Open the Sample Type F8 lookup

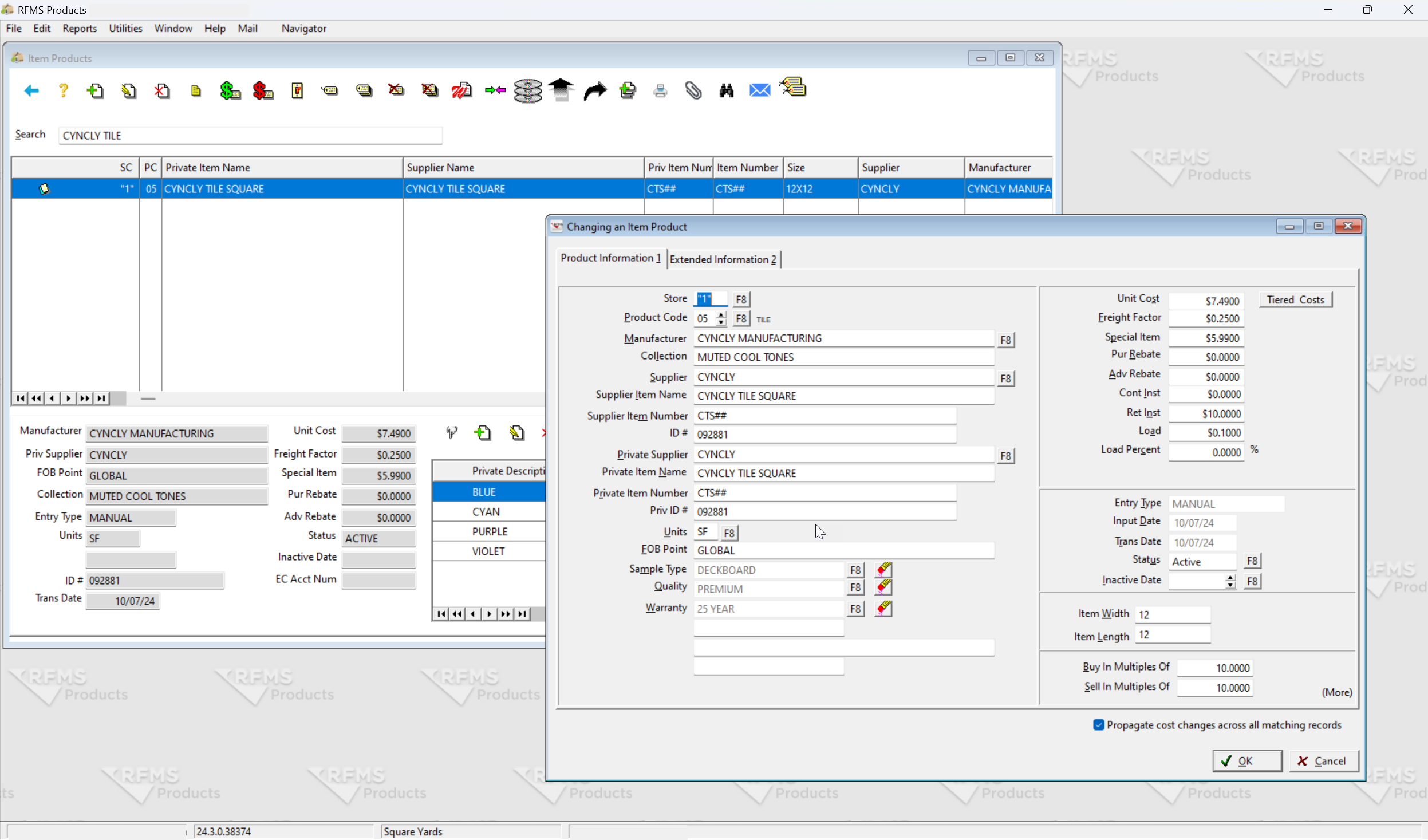click(x=855, y=570)
